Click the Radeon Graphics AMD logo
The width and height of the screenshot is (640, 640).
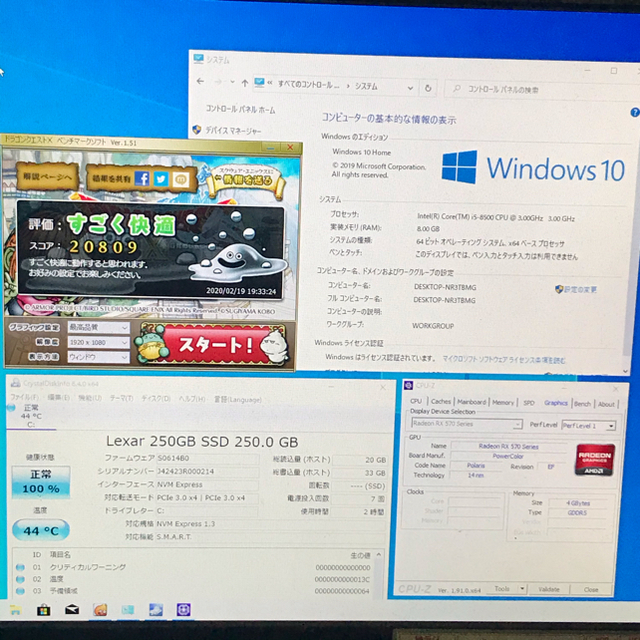coord(595,460)
